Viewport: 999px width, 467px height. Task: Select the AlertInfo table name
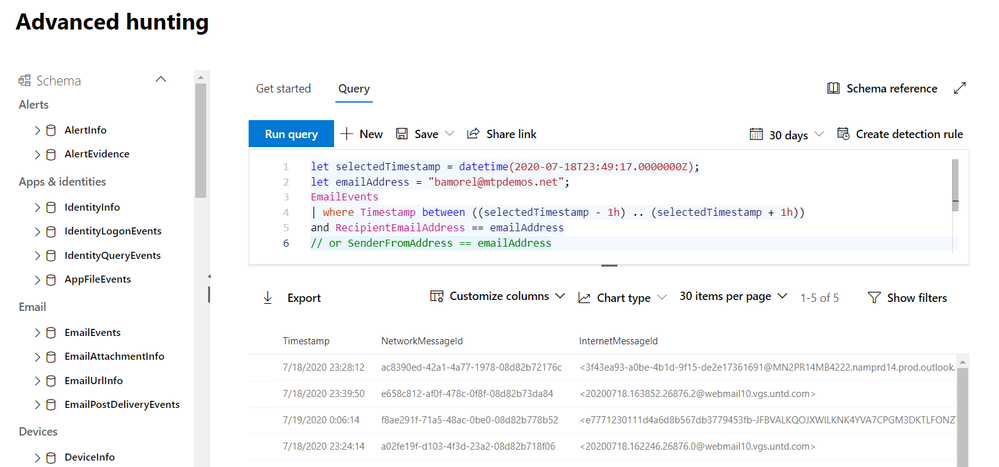85,130
